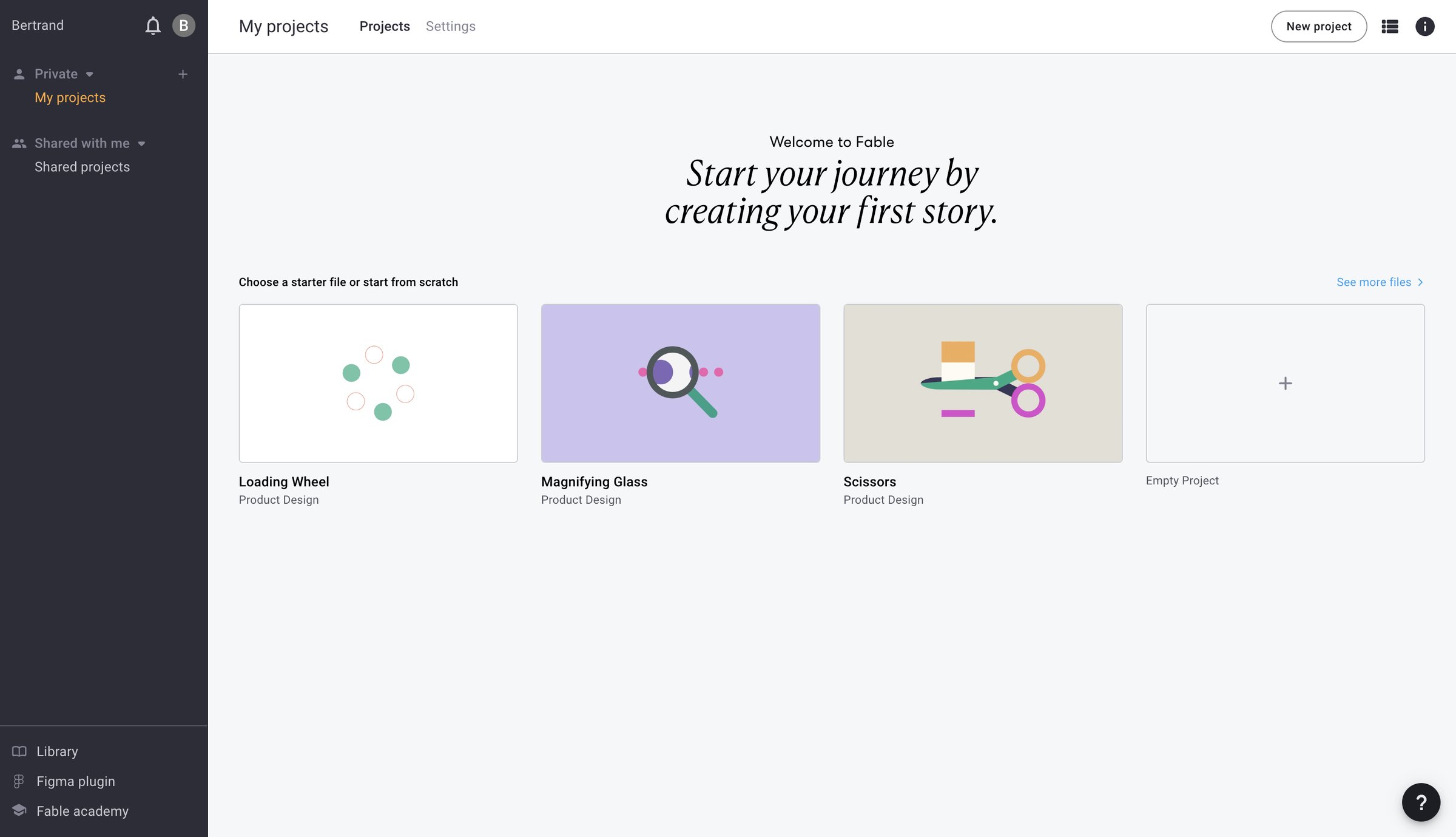Open the Loading Wheel starter thumbnail
Viewport: 1456px width, 837px height.
pyautogui.click(x=378, y=383)
